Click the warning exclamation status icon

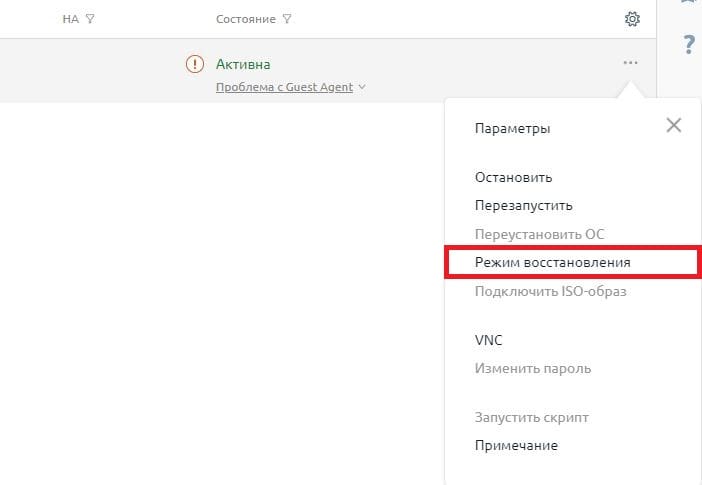coord(195,64)
